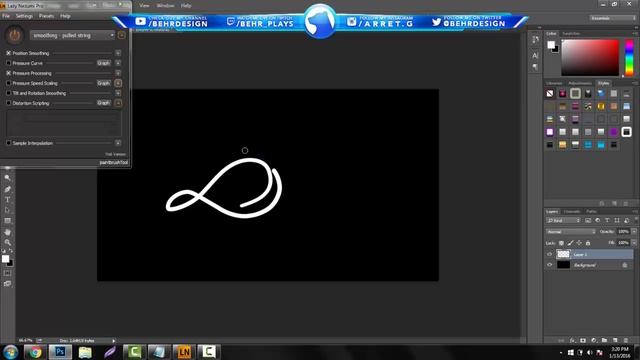Open the Photoshop Window menu

point(165,6)
